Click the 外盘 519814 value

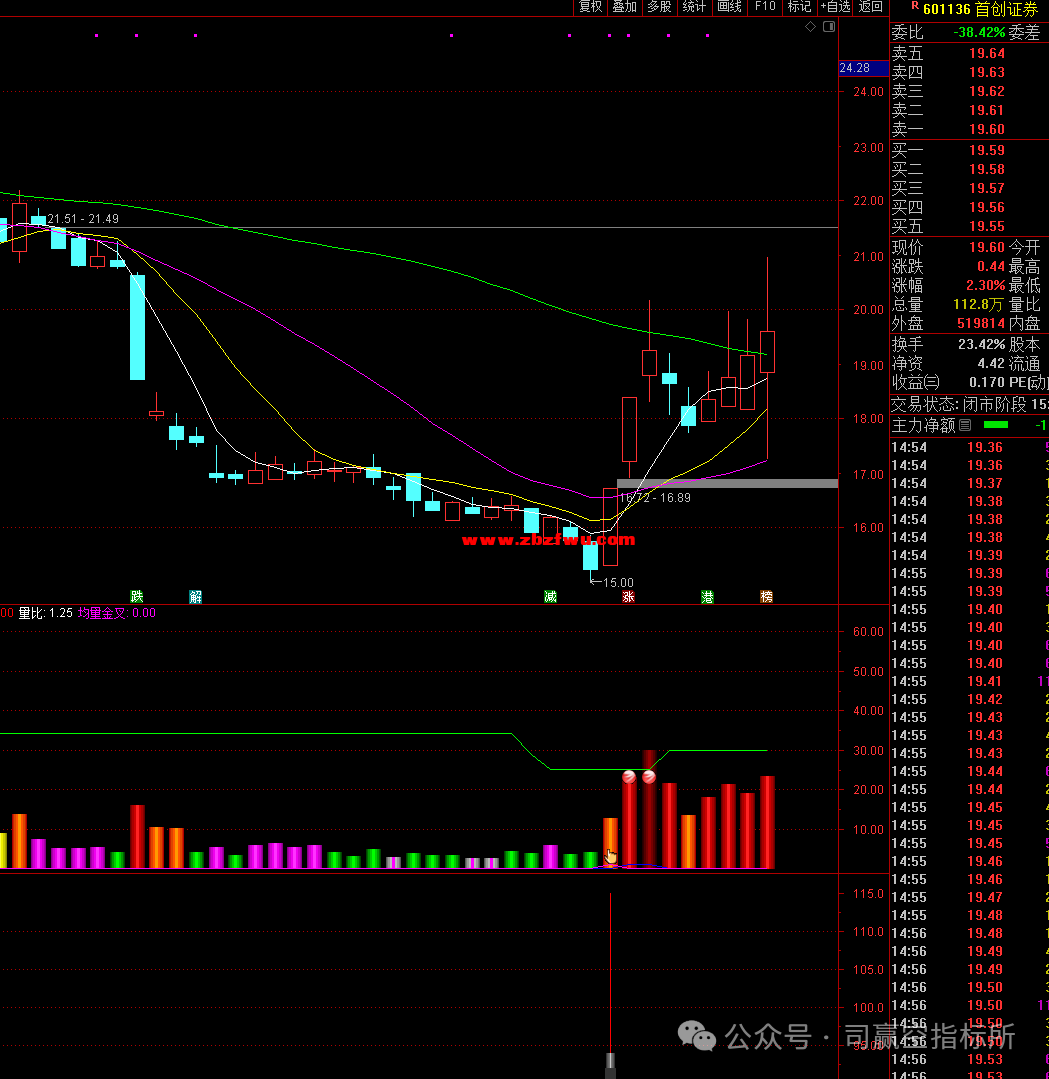pos(981,323)
